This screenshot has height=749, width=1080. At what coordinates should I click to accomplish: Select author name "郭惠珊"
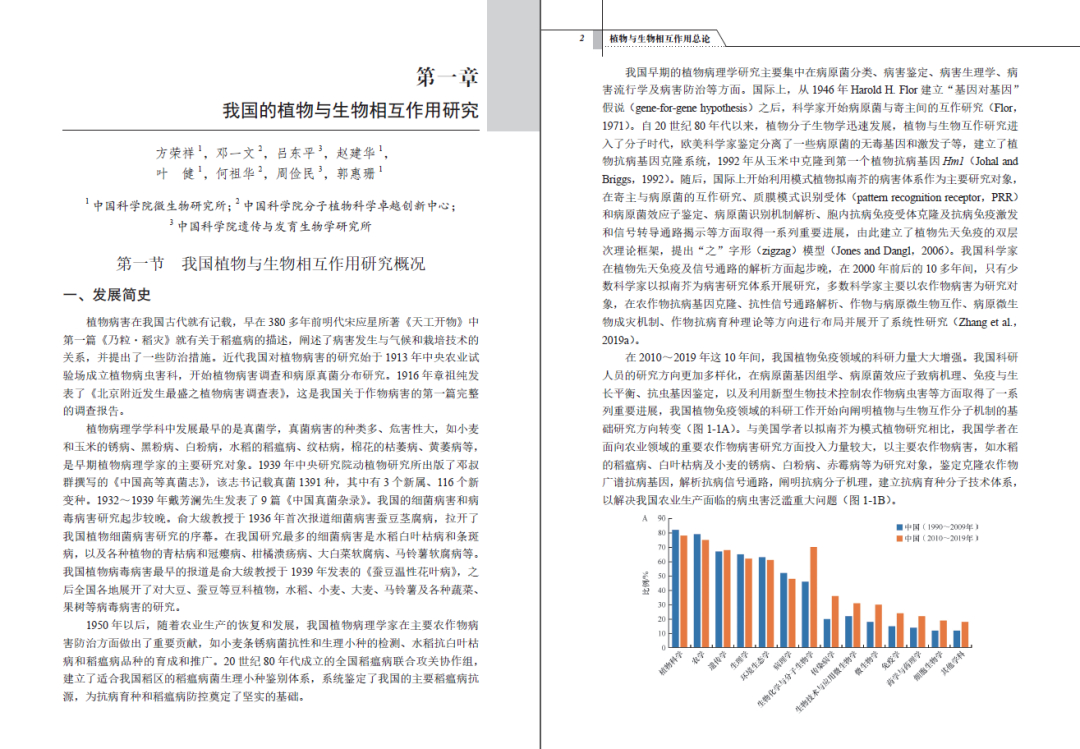coord(356,174)
